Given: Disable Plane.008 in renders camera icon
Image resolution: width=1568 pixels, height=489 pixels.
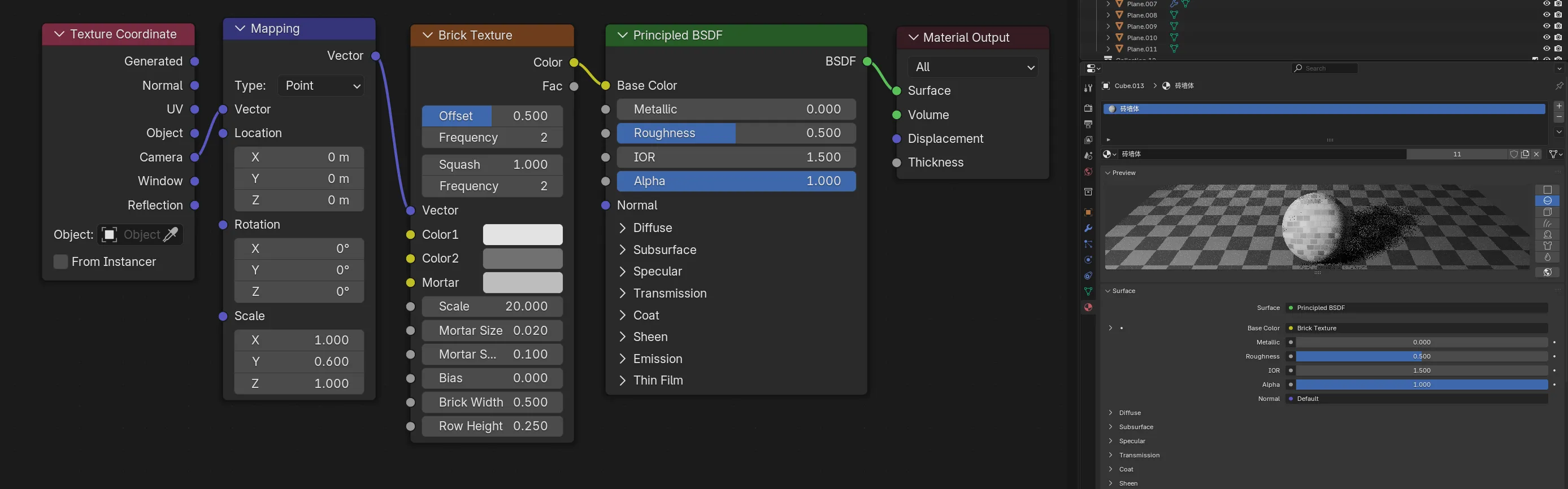Looking at the screenshot, I should (x=1558, y=15).
